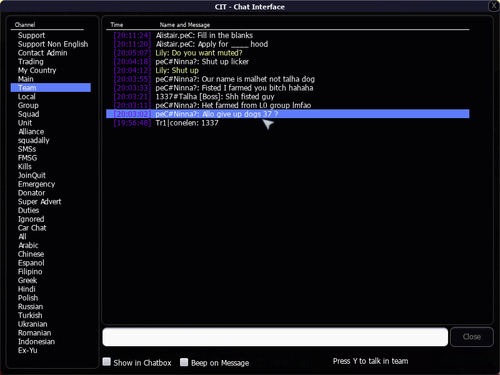Screen dimensions: 500x375
Task: Toggle the Beep on Message checkbox
Action: coord(184,362)
